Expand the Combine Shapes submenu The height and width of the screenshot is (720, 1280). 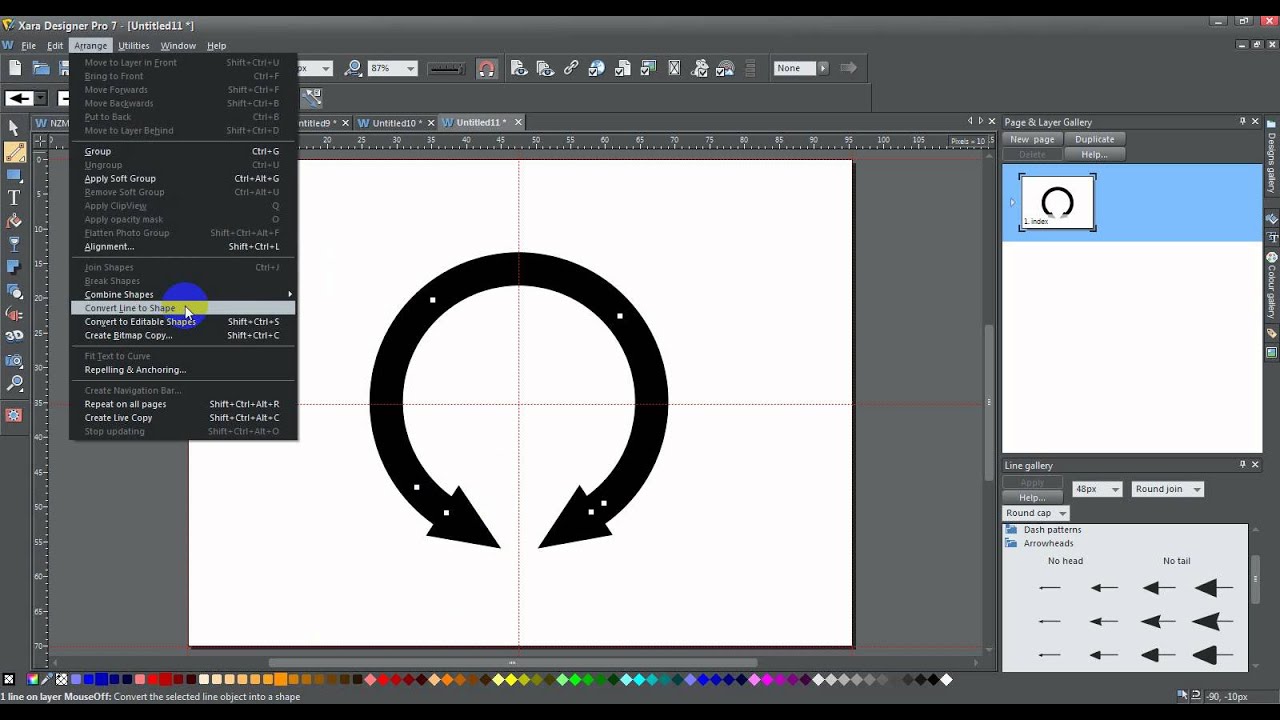click(183, 294)
